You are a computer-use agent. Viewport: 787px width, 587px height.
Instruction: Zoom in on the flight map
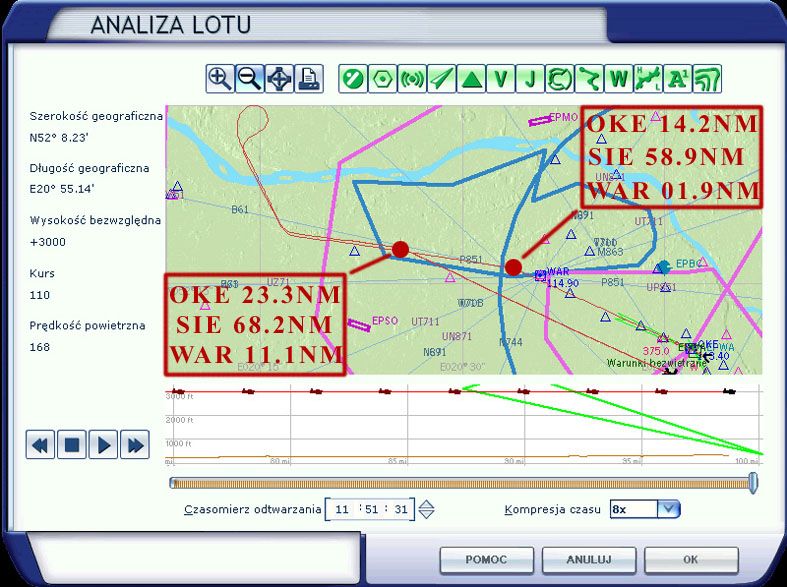pos(219,79)
